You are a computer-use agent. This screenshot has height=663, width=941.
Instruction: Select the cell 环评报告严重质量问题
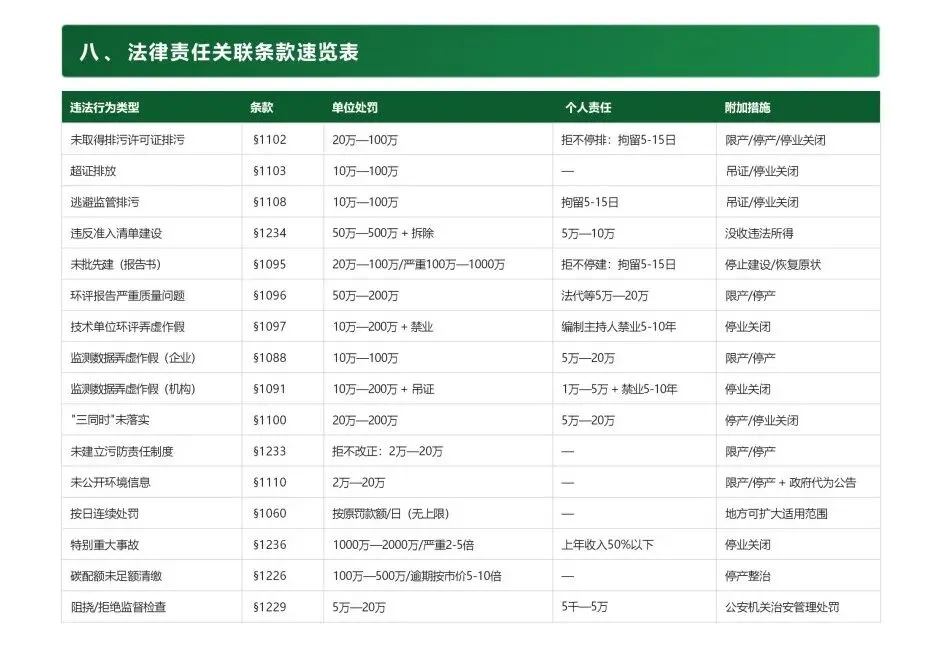127,296
